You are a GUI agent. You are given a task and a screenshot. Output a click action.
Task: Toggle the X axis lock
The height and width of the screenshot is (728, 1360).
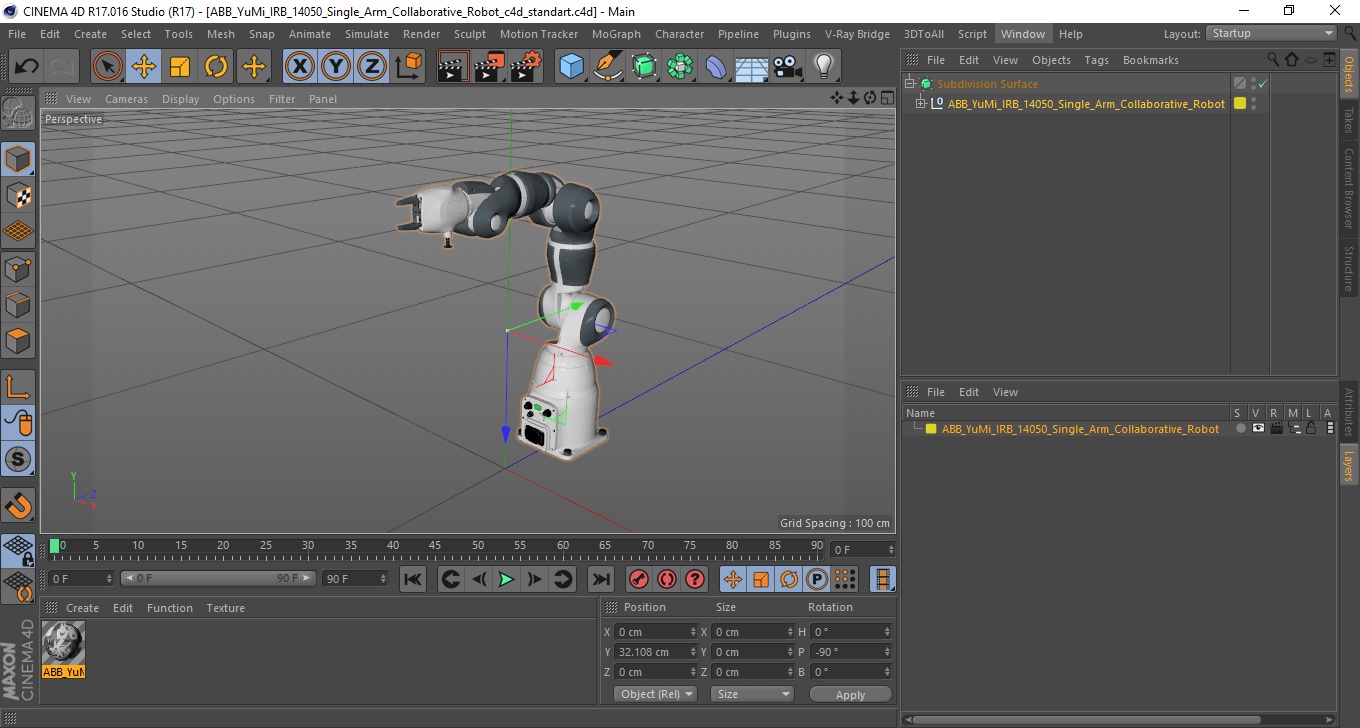300,67
